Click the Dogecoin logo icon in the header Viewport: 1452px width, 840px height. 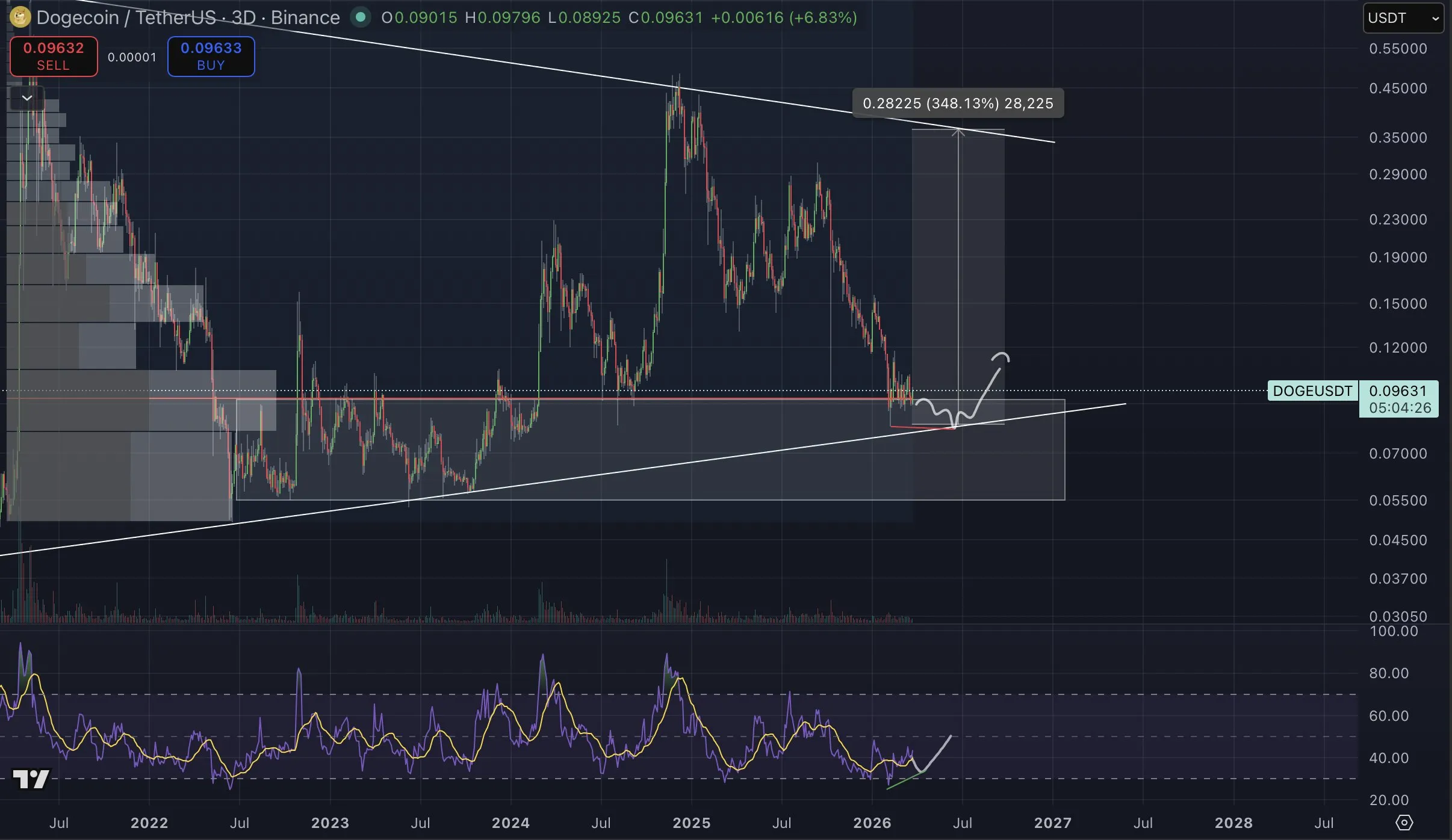tap(20, 17)
